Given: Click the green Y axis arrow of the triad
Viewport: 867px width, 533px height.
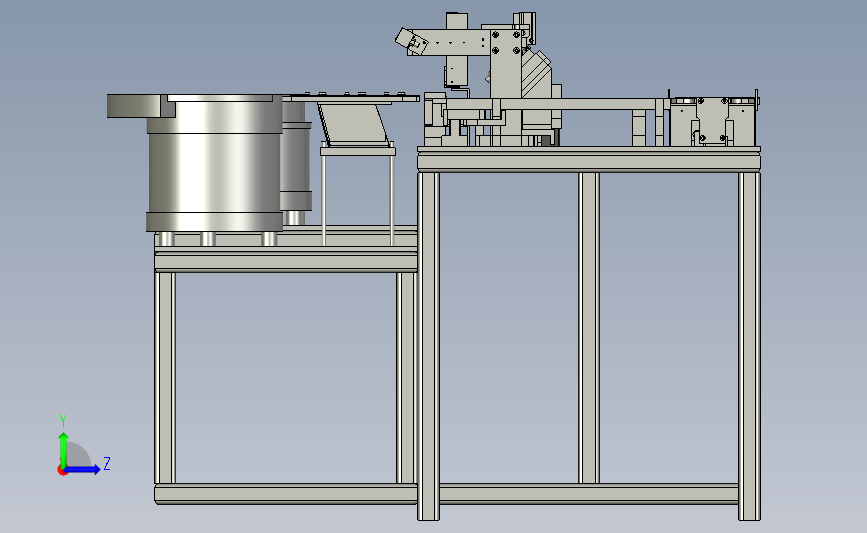Looking at the screenshot, I should click(x=63, y=449).
